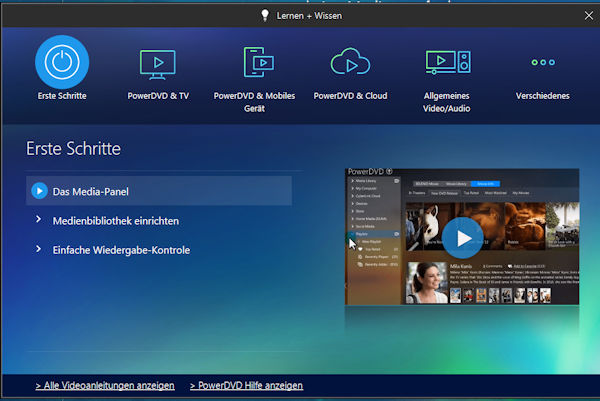Click the play icon beside Das Media-Panel
Viewport: 600px width, 401px height.
click(39, 191)
